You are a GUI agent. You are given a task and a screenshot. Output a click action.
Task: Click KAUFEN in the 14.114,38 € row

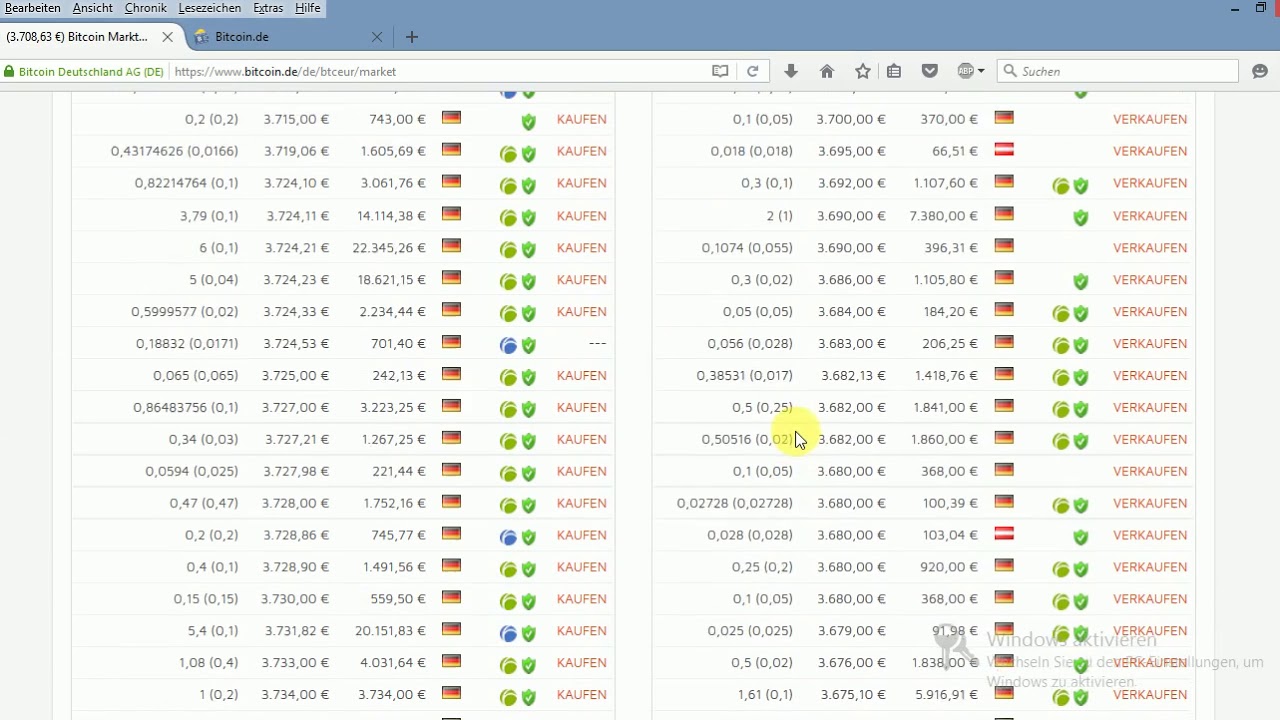pyautogui.click(x=582, y=215)
